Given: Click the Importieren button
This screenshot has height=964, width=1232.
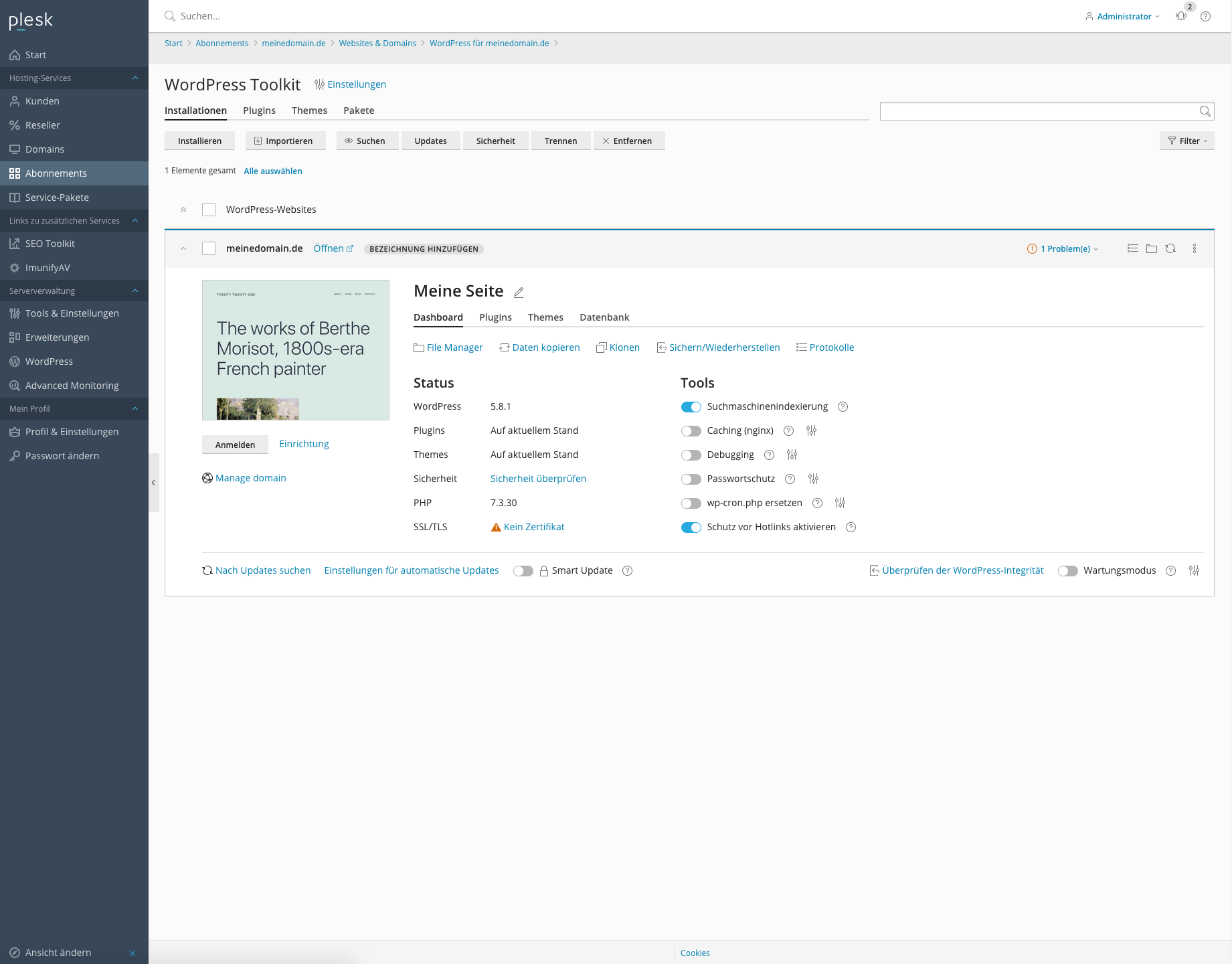Looking at the screenshot, I should (x=285, y=141).
